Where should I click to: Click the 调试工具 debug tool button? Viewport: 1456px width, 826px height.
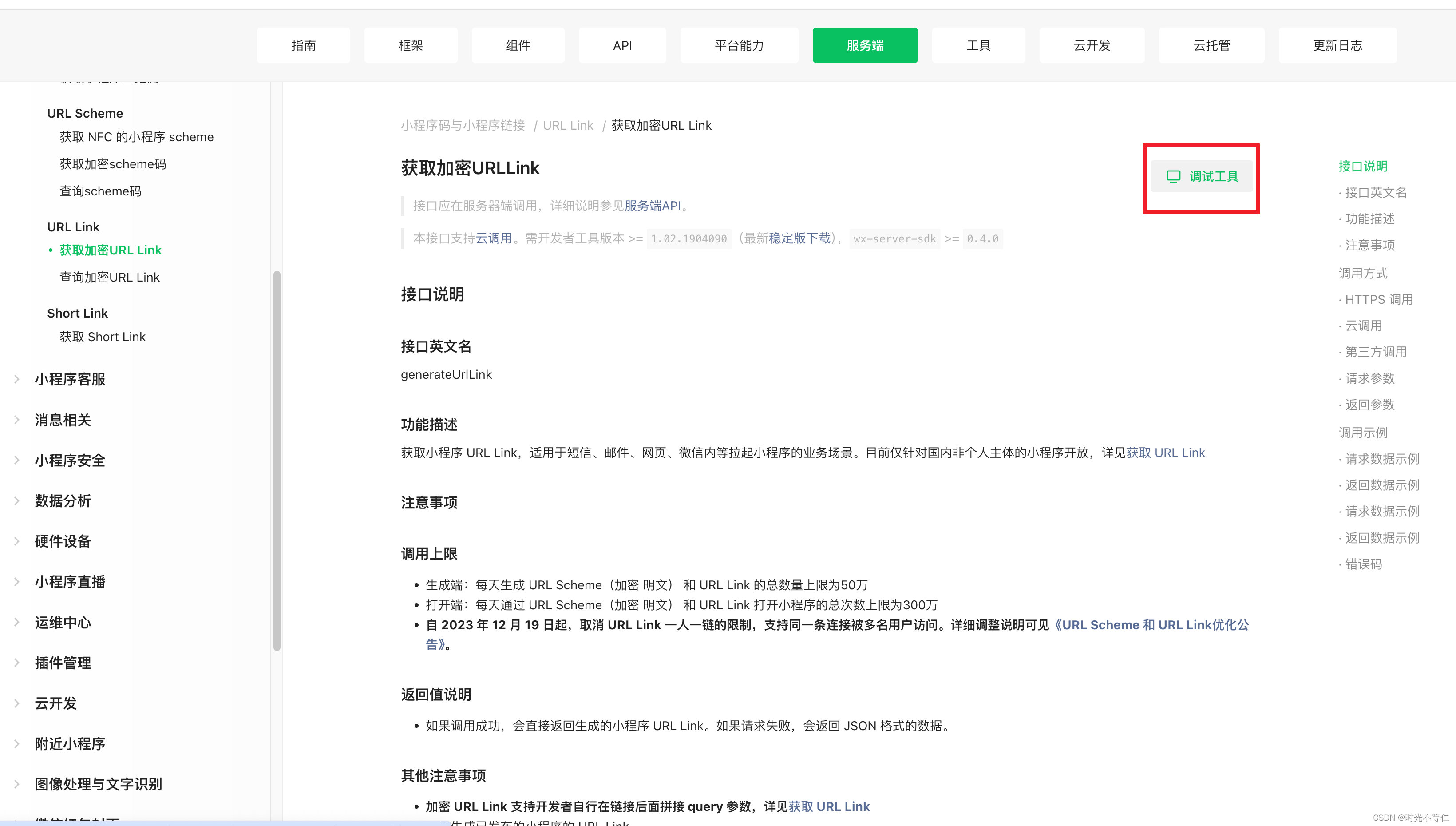[1202, 176]
